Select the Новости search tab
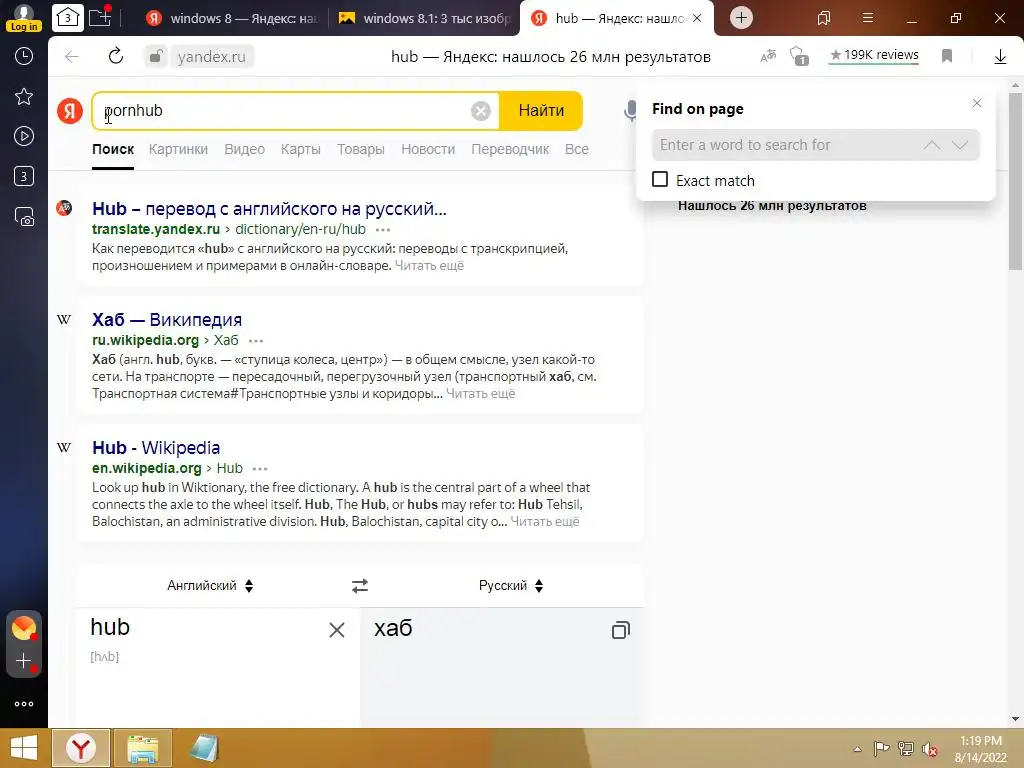Viewport: 1024px width, 768px height. coord(428,149)
